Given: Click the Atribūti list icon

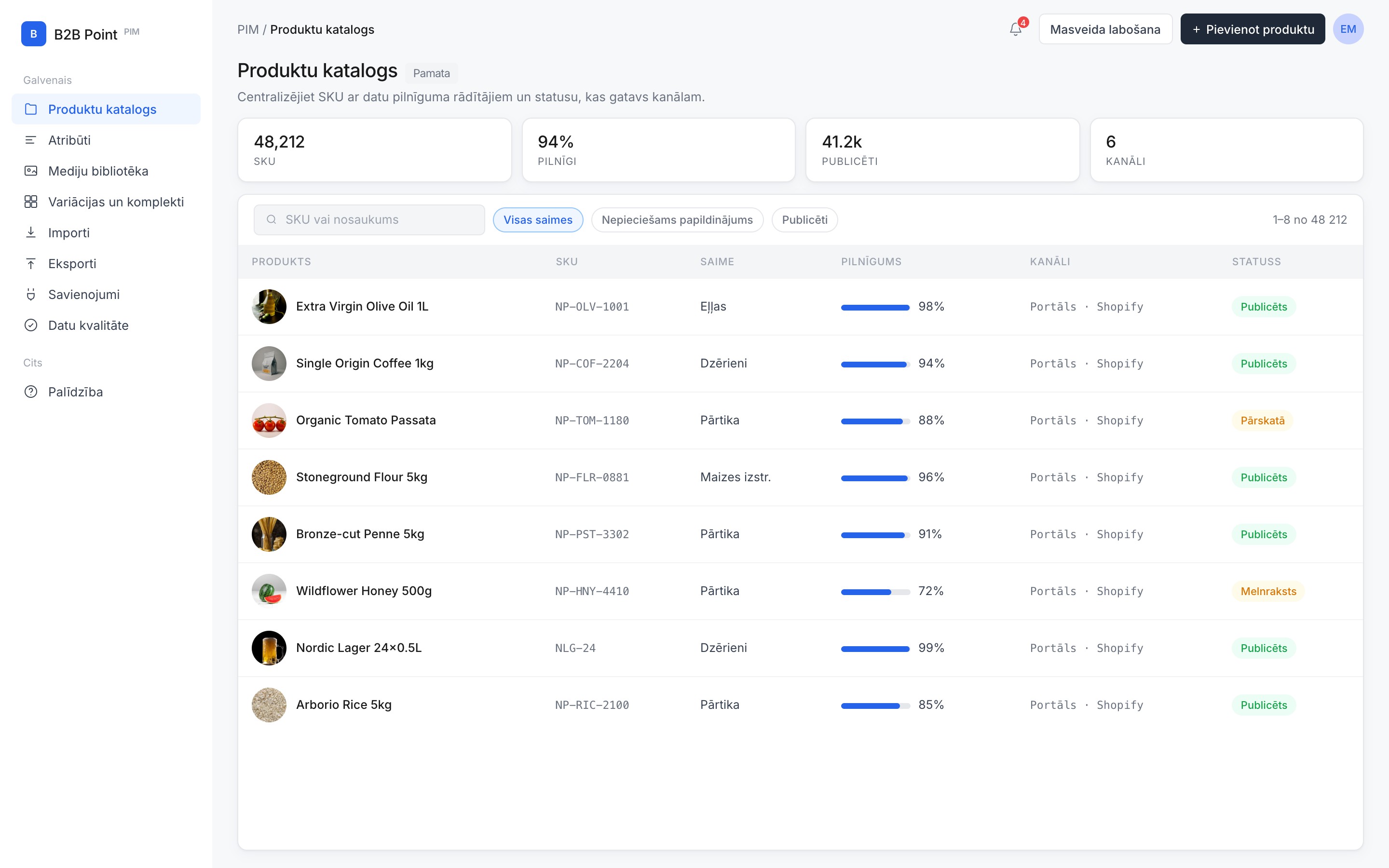Looking at the screenshot, I should pyautogui.click(x=31, y=140).
